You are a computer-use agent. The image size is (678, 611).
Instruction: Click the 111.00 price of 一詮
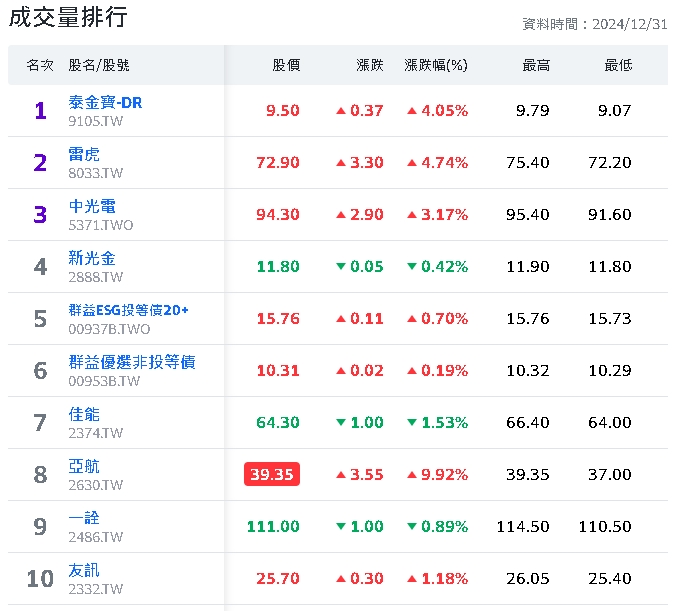coord(273,526)
